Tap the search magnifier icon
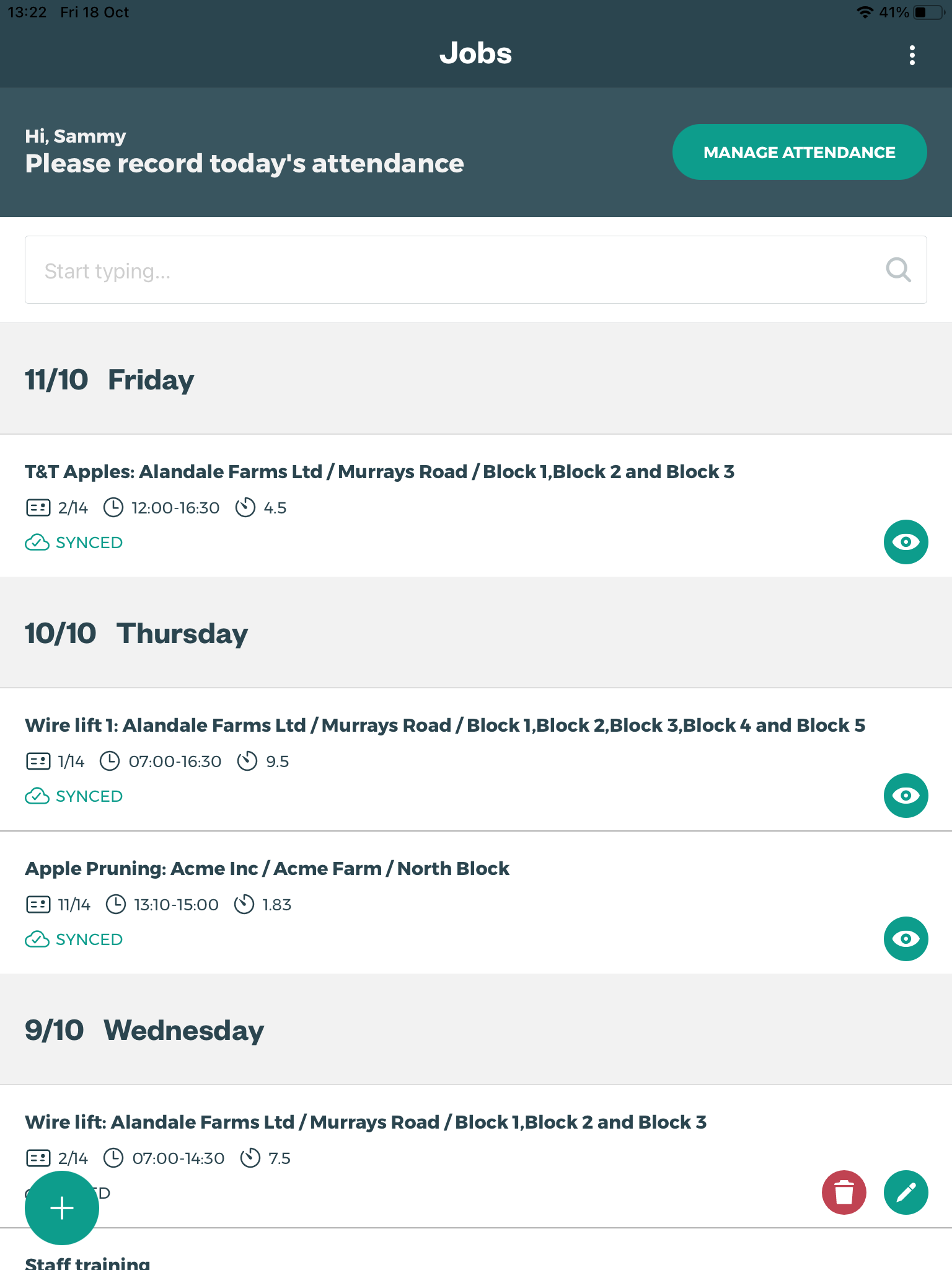 point(898,270)
